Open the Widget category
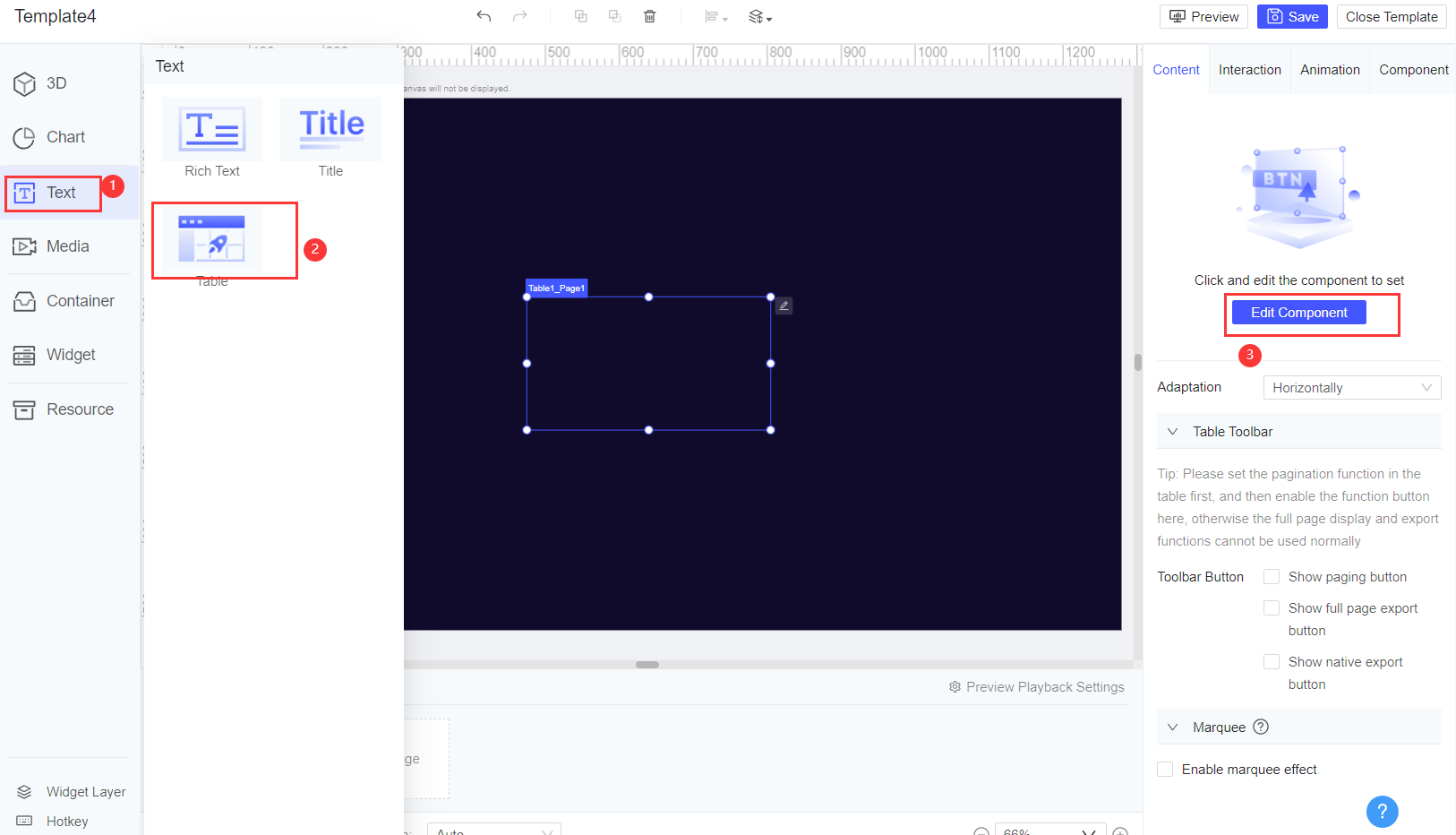 tap(67, 355)
